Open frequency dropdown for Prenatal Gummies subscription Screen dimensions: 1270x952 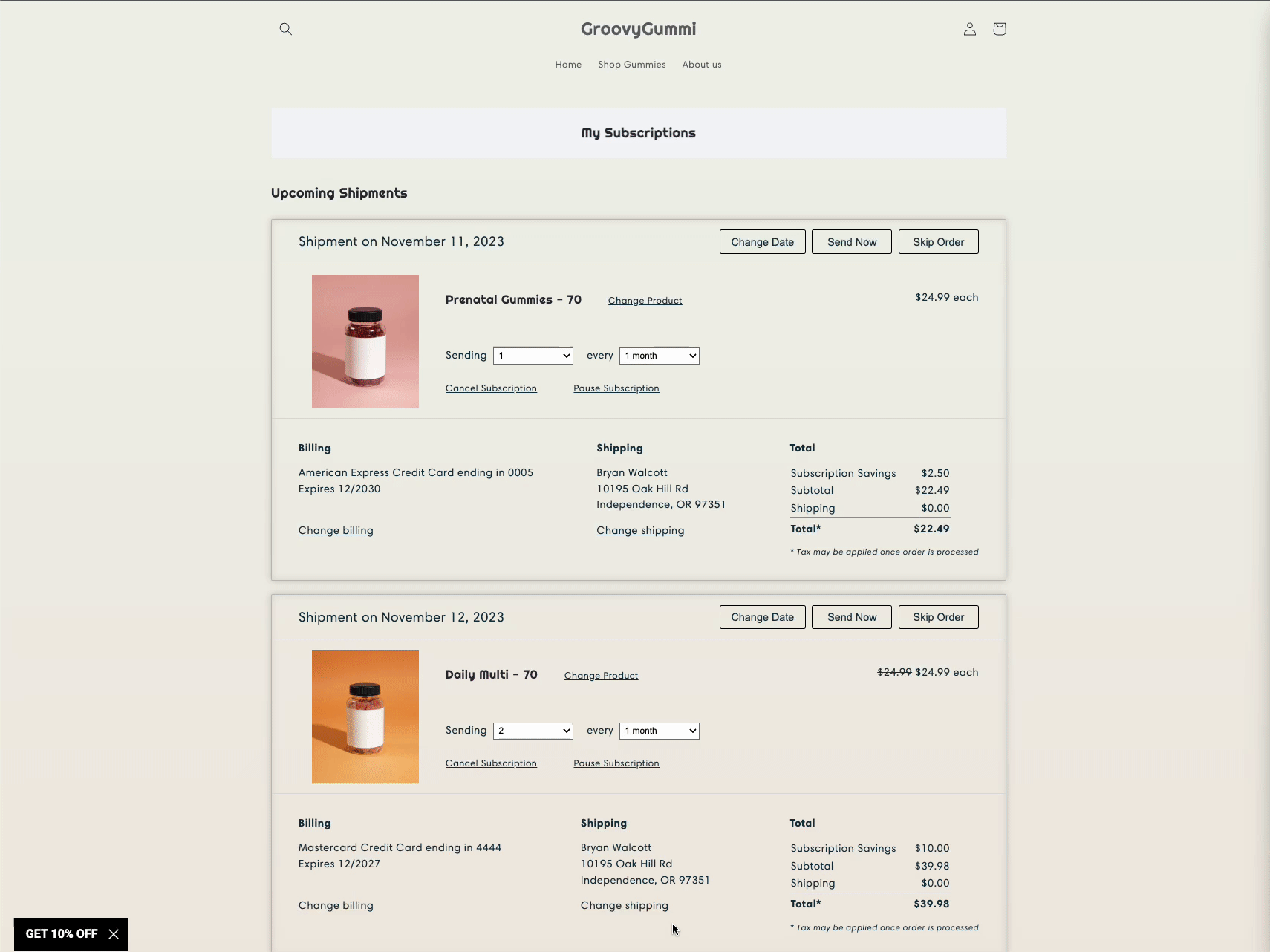tap(659, 355)
